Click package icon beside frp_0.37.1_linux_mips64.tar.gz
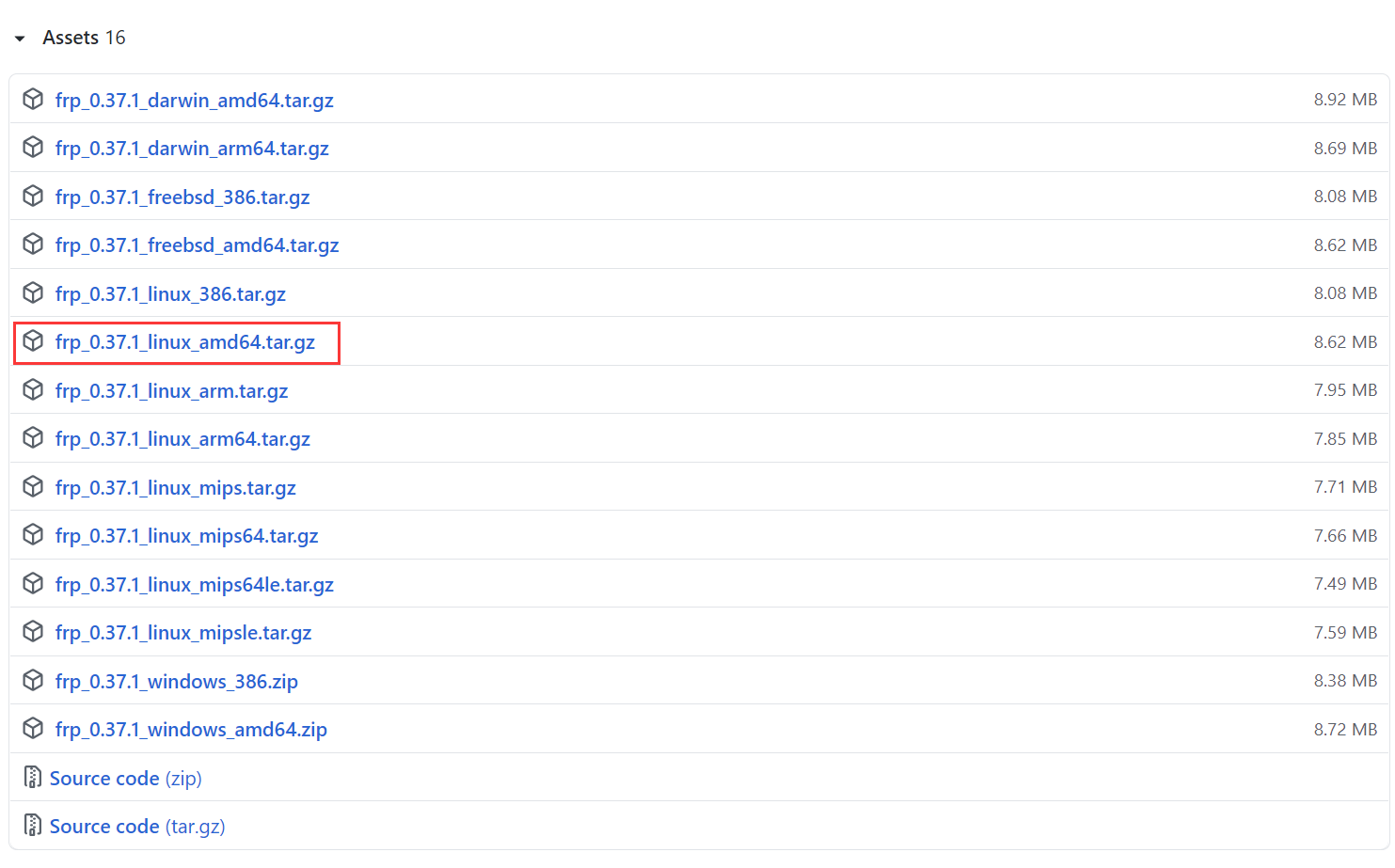Viewport: 1395px width, 868px height. tap(33, 535)
